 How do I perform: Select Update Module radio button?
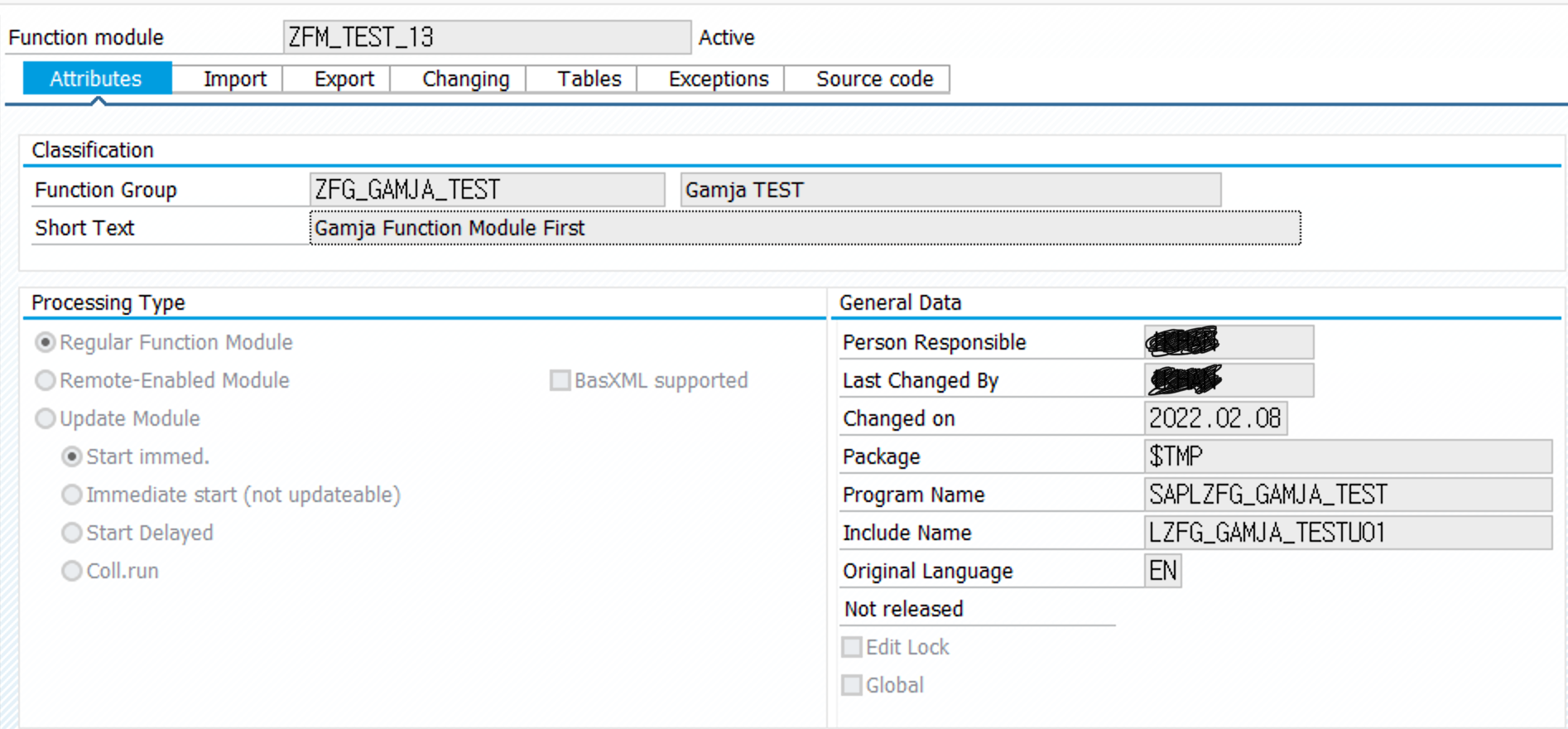pyautogui.click(x=46, y=418)
